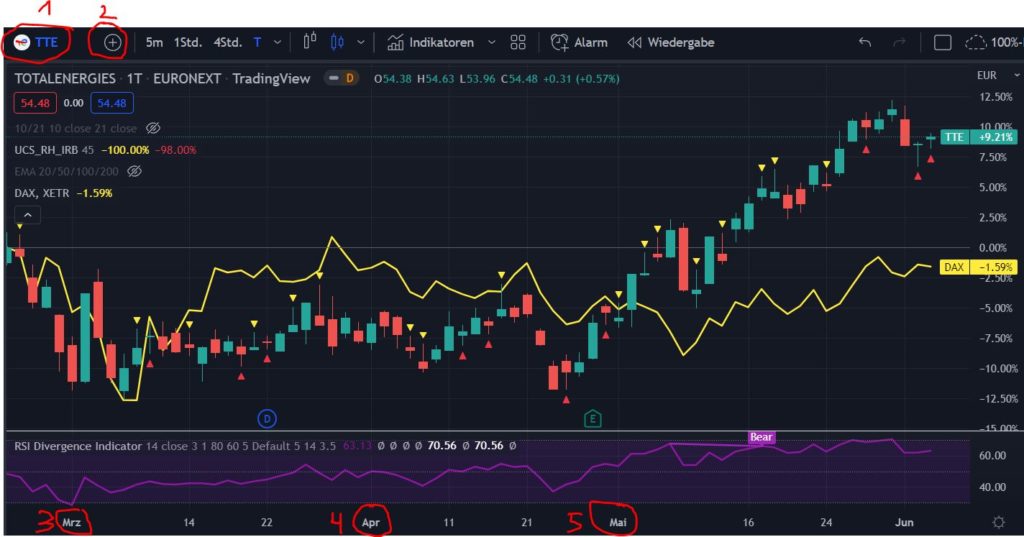1024x537 pixels.
Task: Click the Jun label on time axis
Action: click(904, 522)
